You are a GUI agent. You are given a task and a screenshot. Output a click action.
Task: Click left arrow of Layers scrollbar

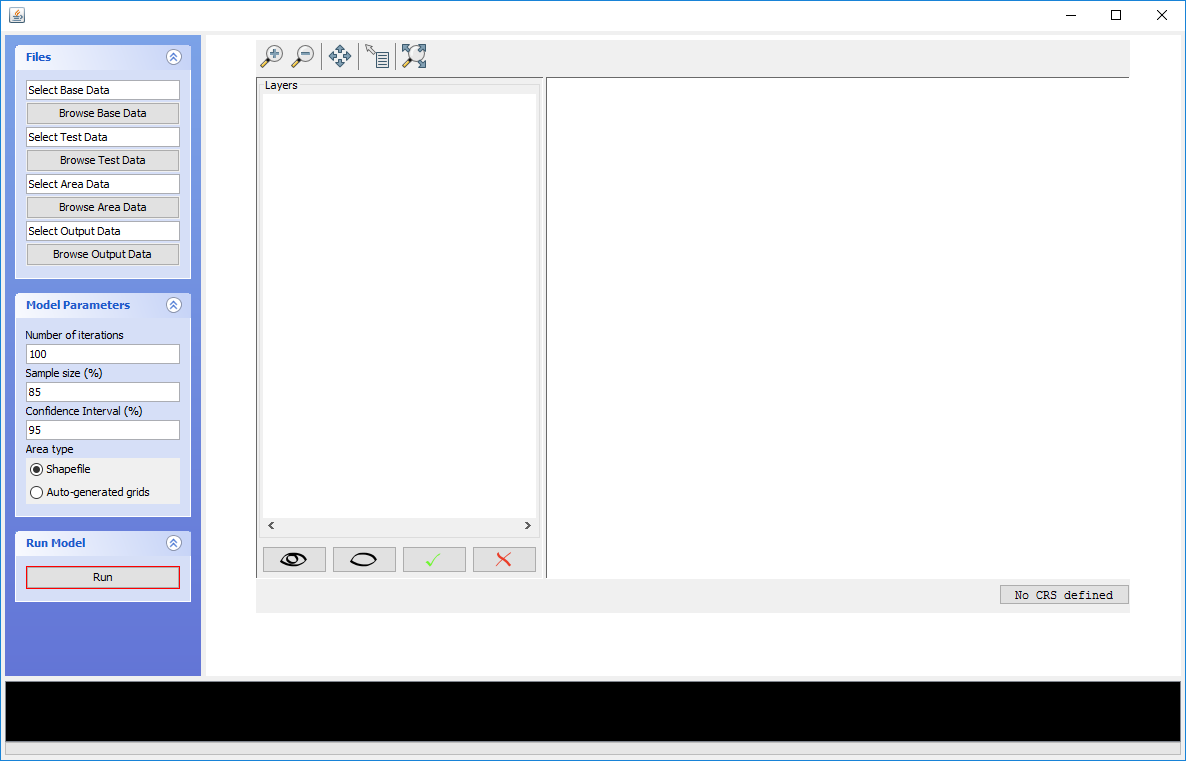[271, 526]
